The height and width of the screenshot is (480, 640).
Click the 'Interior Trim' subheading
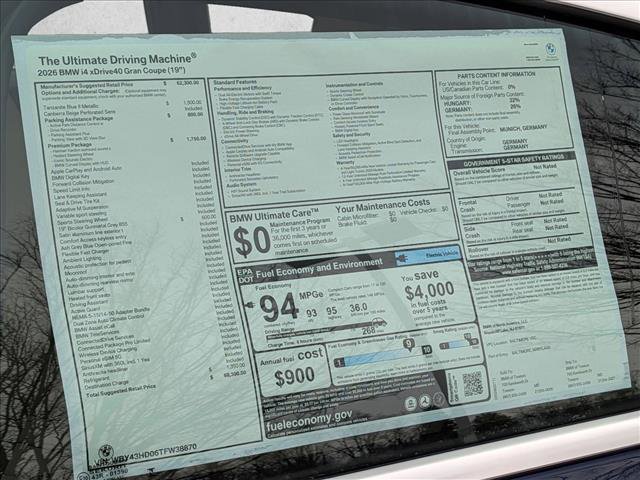[x=238, y=169]
